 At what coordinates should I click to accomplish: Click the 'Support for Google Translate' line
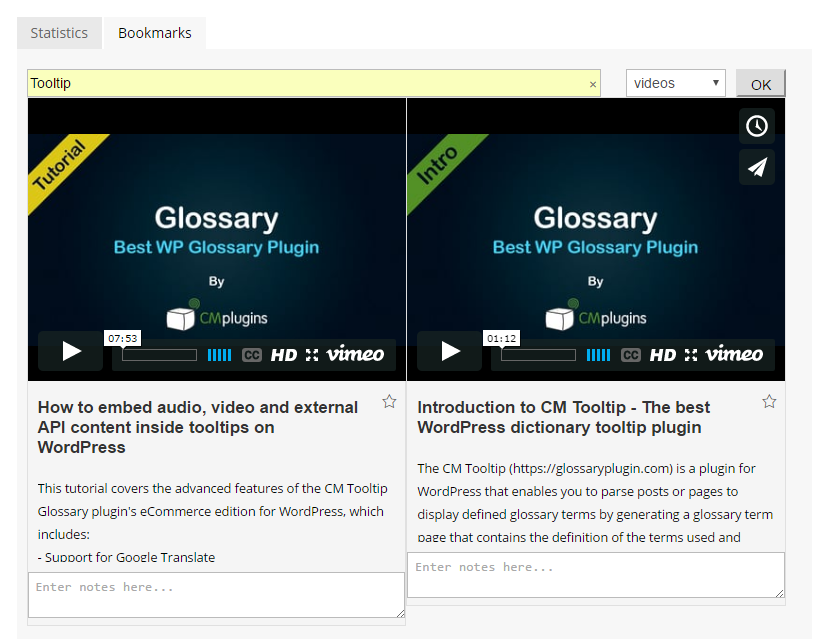tap(126, 557)
